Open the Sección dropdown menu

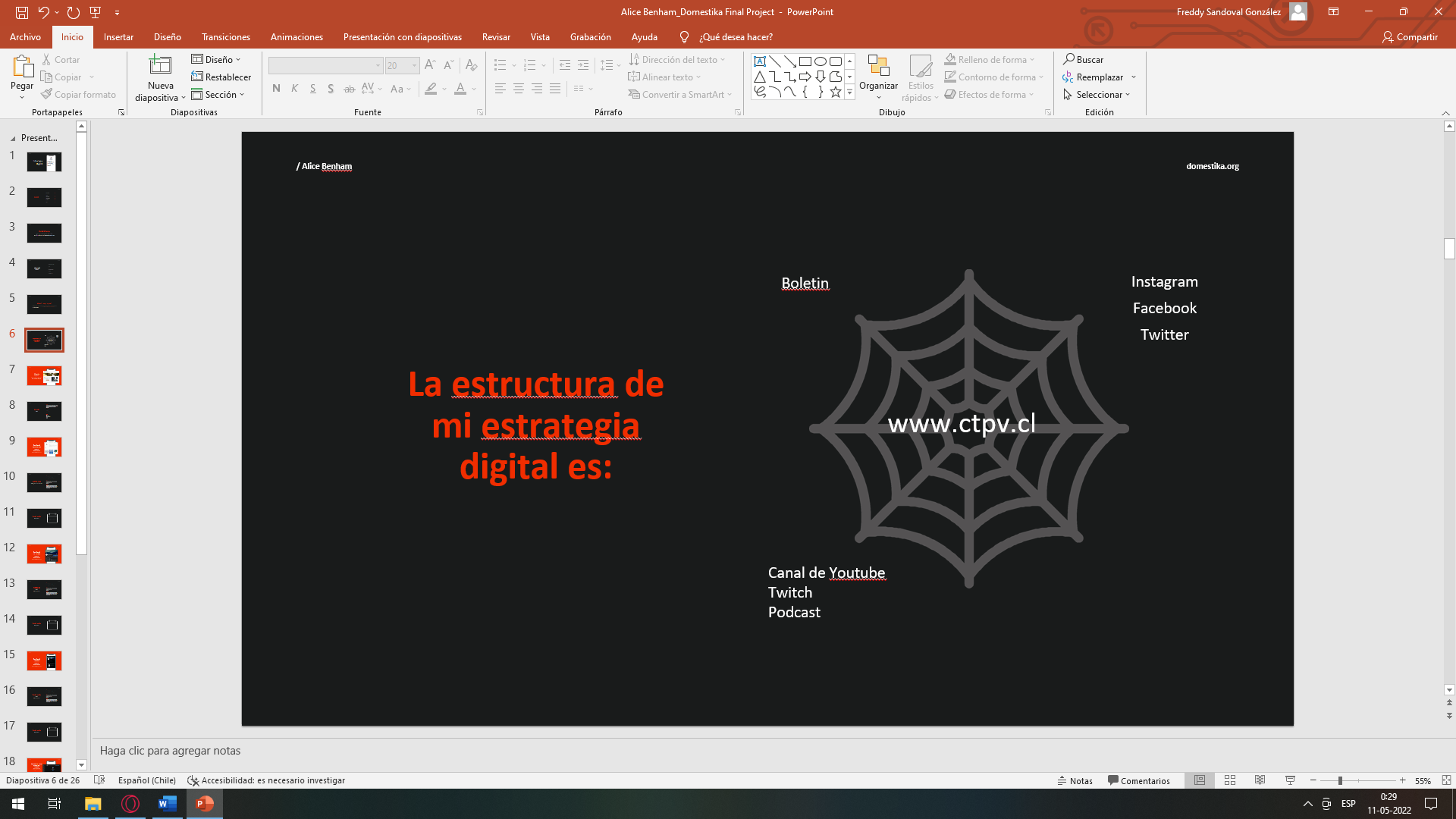click(218, 95)
